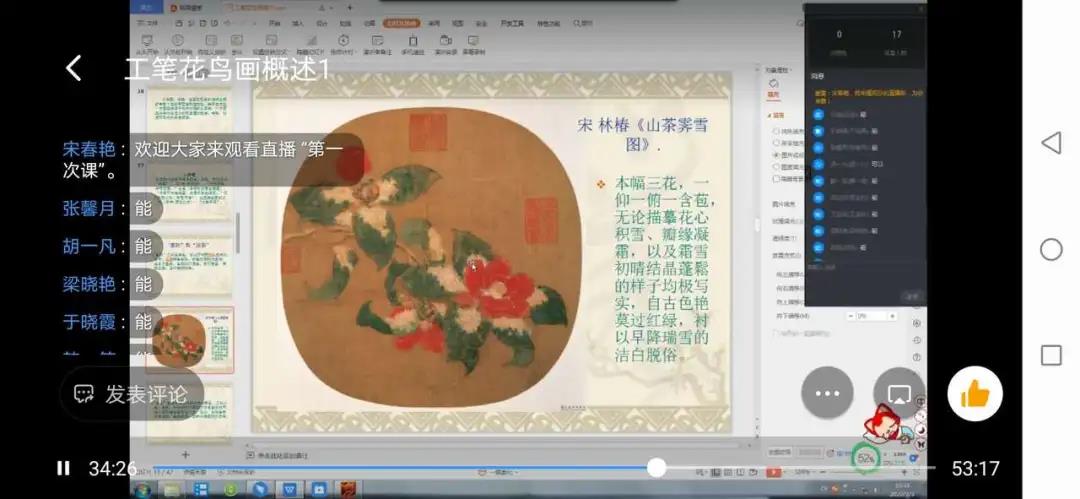Open the three-dot more options button

point(827,393)
